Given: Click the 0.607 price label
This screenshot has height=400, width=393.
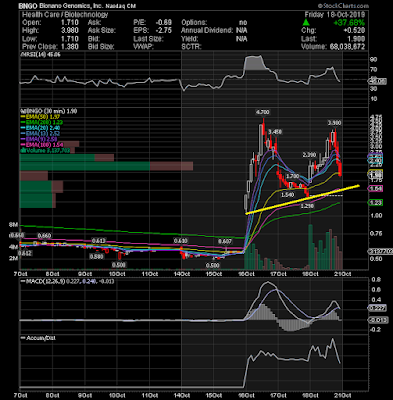Looking at the screenshot, I should tap(224, 241).
